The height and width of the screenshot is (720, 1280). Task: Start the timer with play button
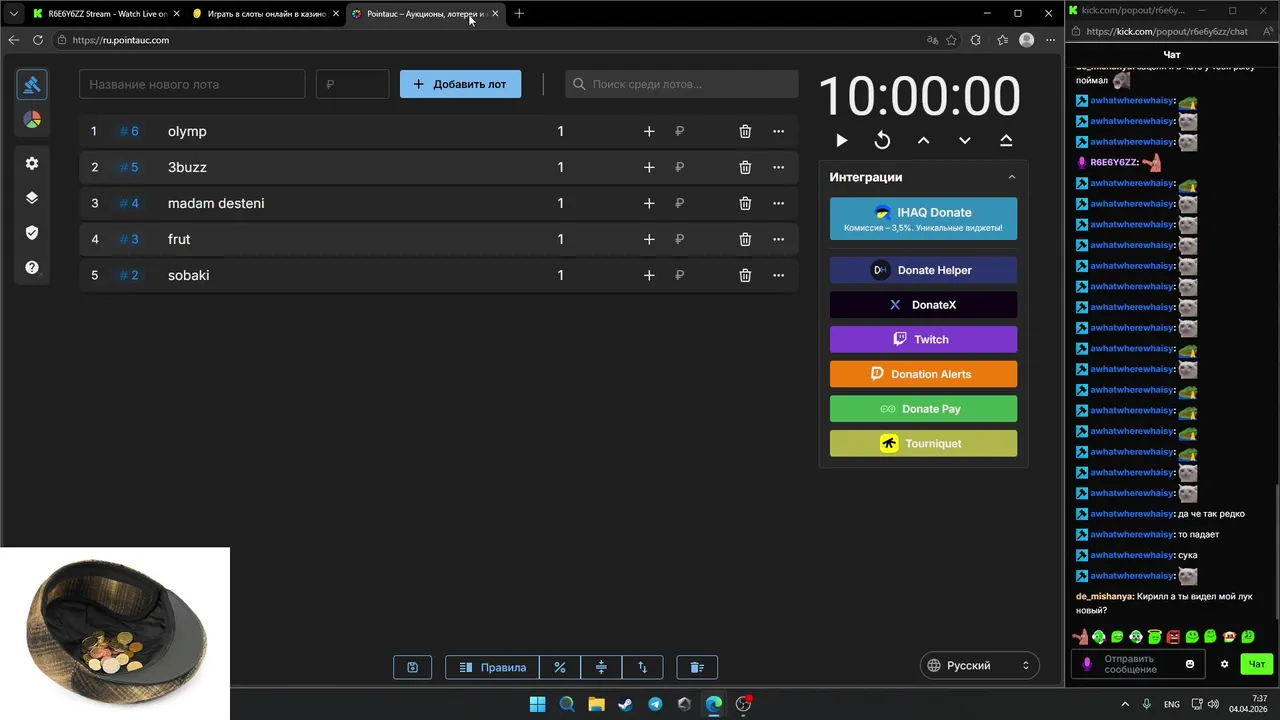(841, 140)
